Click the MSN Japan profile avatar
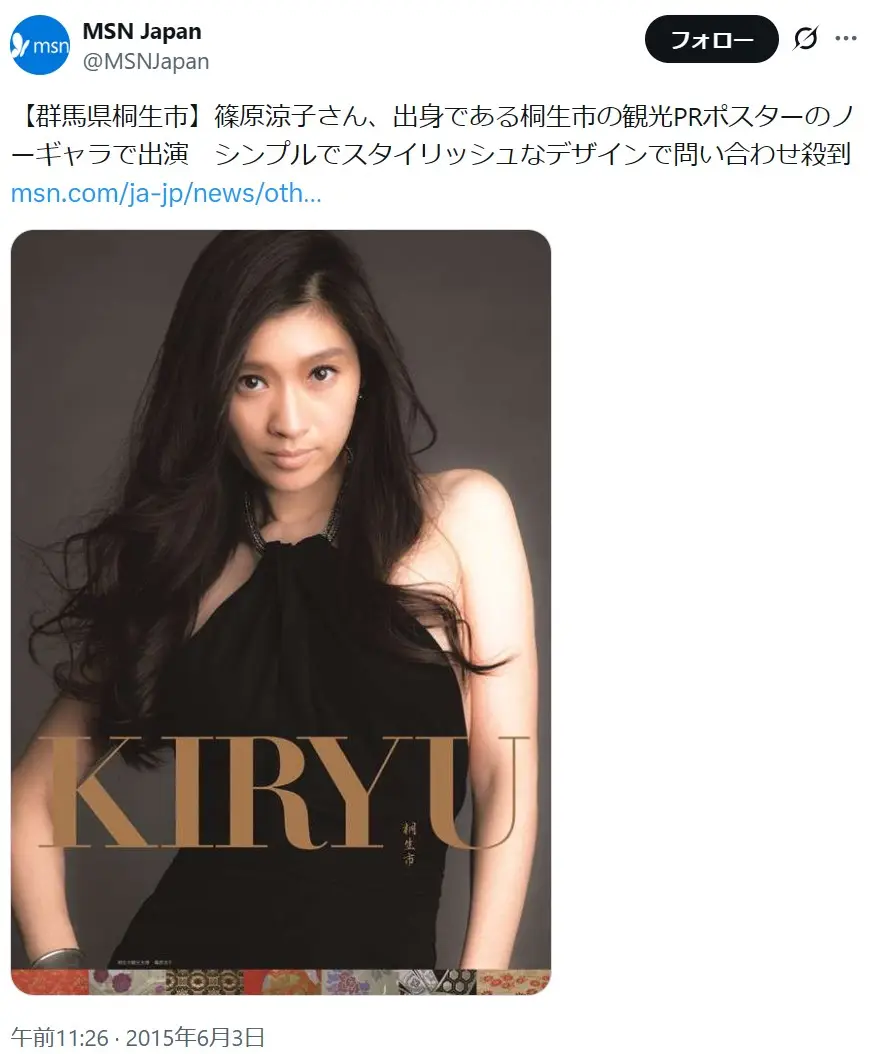The image size is (883, 1054). click(x=40, y=45)
